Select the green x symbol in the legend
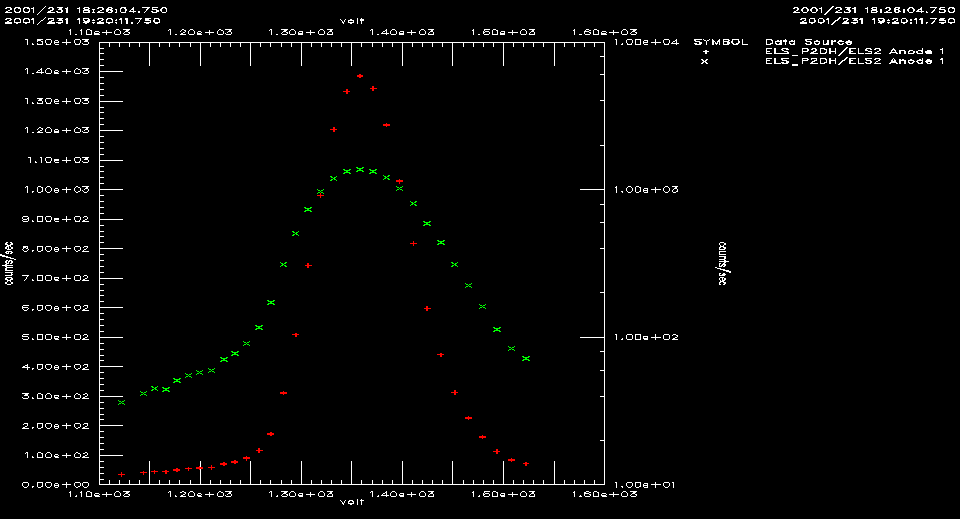The image size is (960, 519). pyautogui.click(x=705, y=61)
